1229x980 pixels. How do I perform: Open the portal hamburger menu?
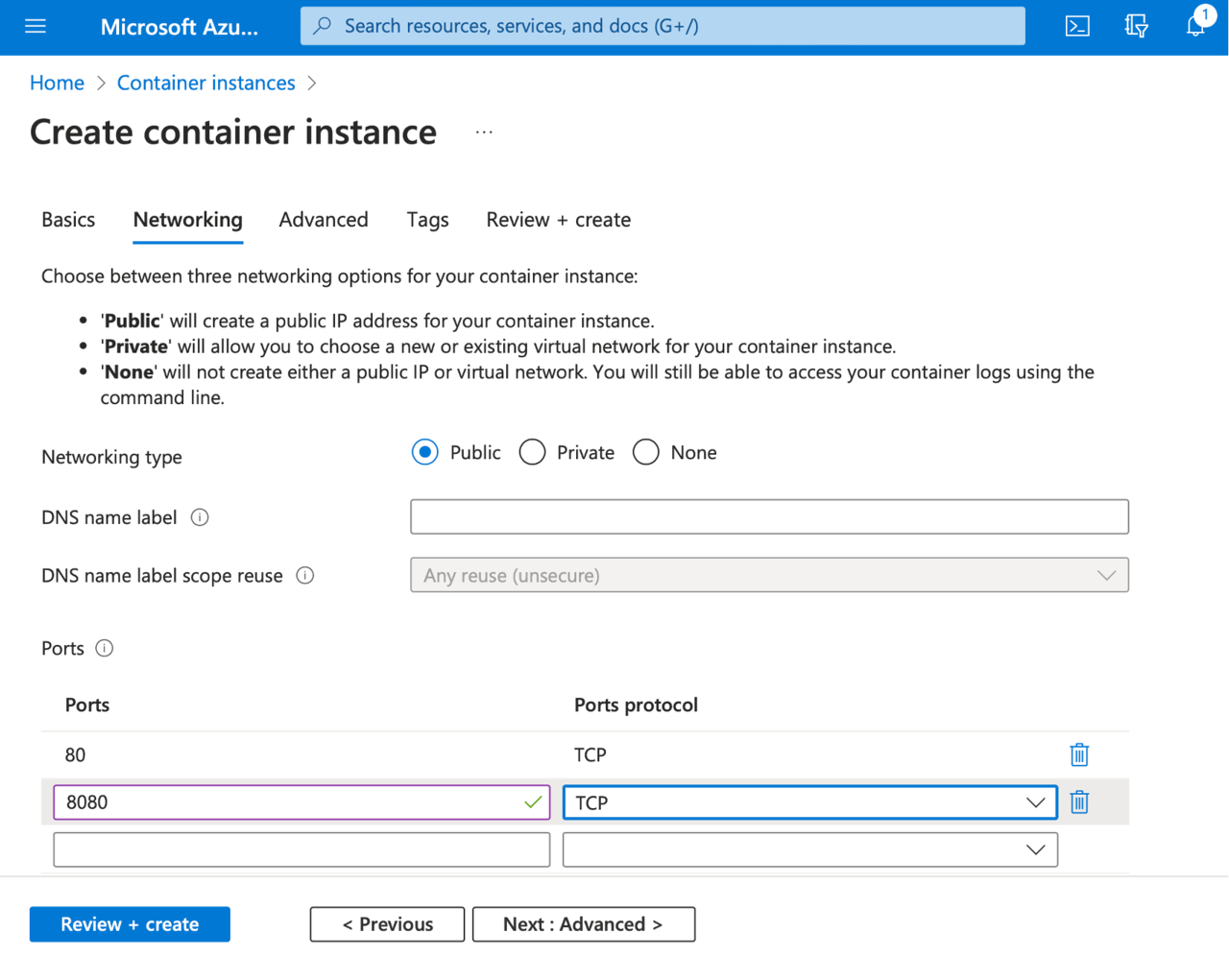click(x=36, y=26)
